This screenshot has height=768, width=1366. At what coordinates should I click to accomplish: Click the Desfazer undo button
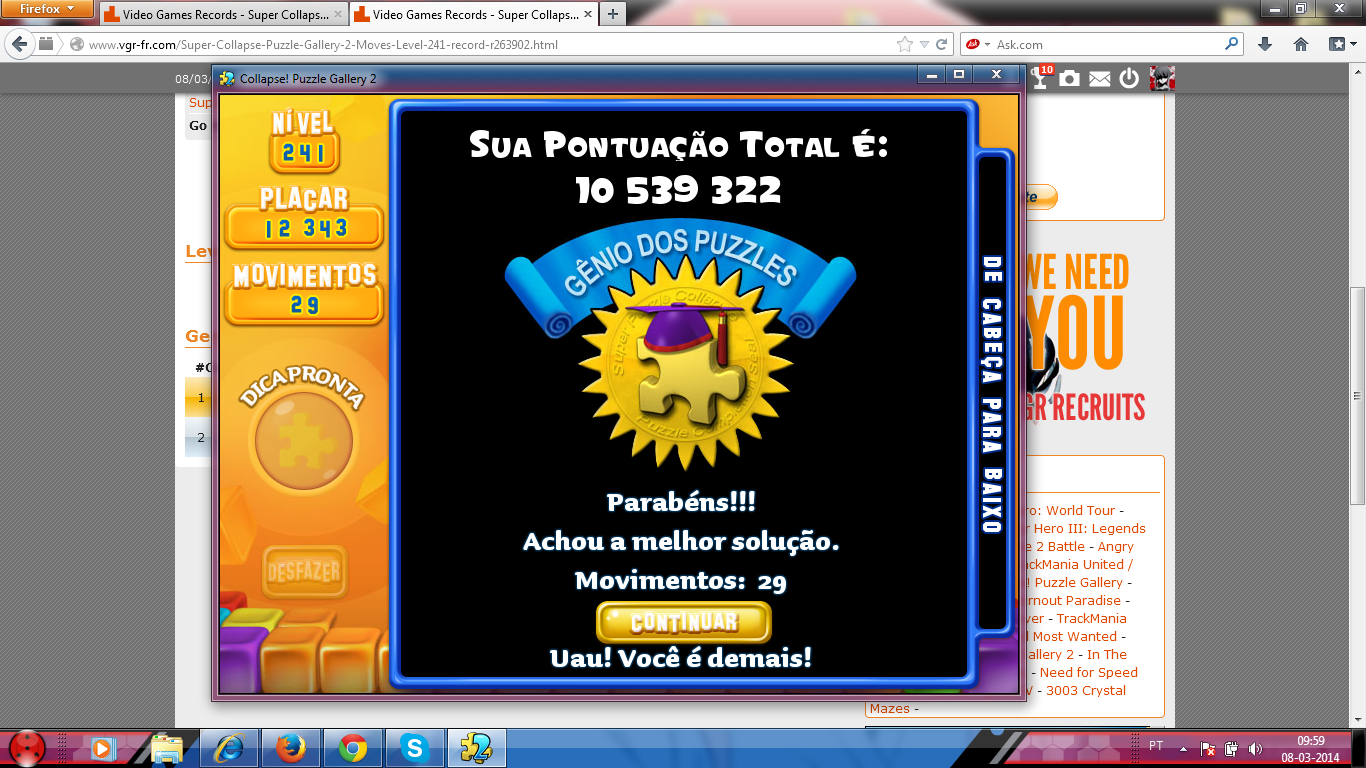tap(304, 573)
